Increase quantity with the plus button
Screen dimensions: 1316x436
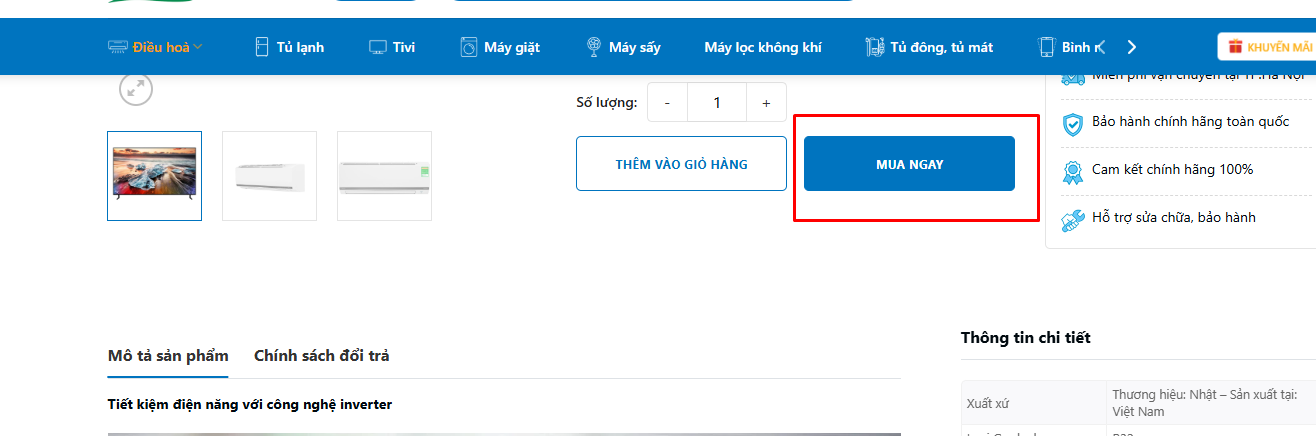click(766, 102)
